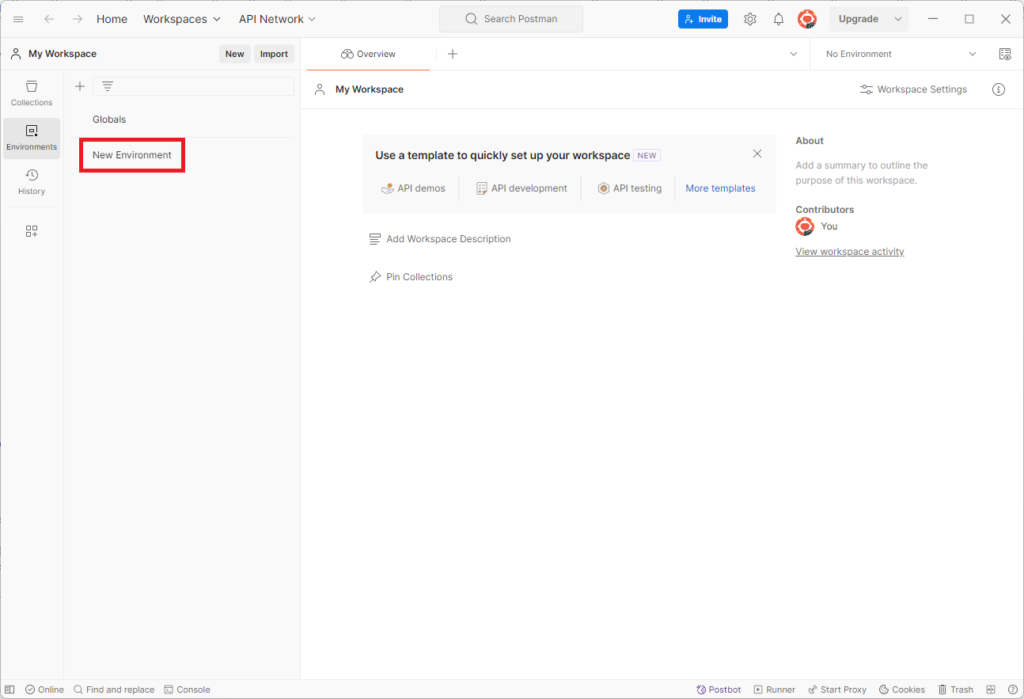Click the Upgrade button
Screen dimensions: 1024x699
coord(858,19)
